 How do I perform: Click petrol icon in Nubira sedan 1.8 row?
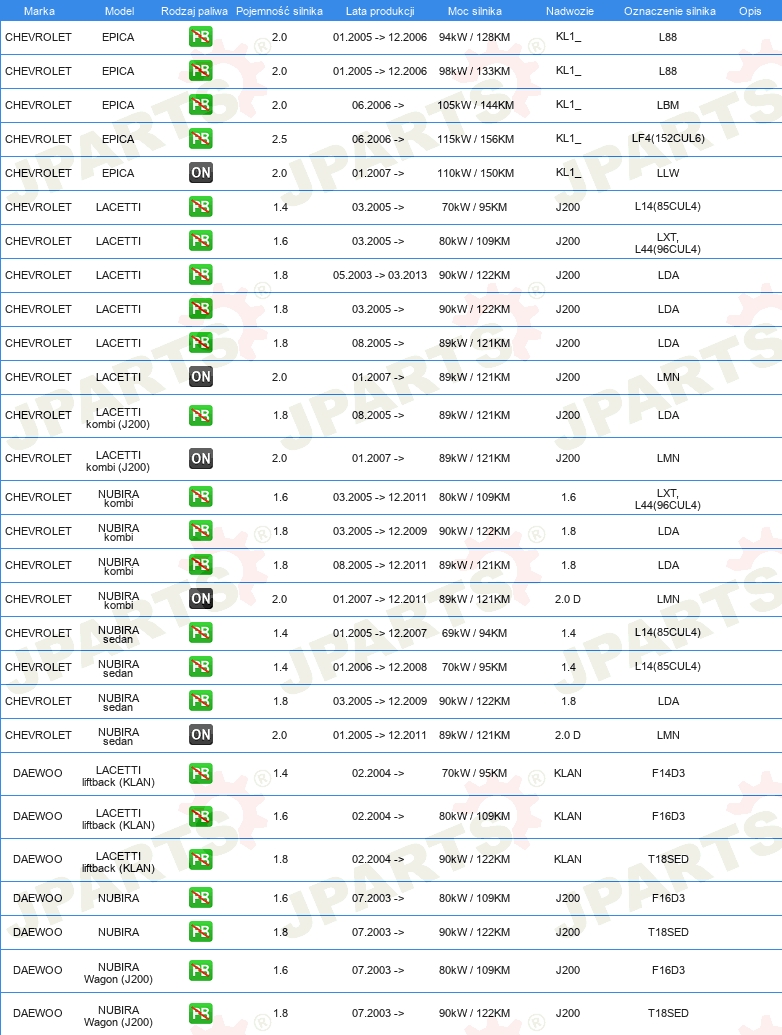pyautogui.click(x=201, y=701)
